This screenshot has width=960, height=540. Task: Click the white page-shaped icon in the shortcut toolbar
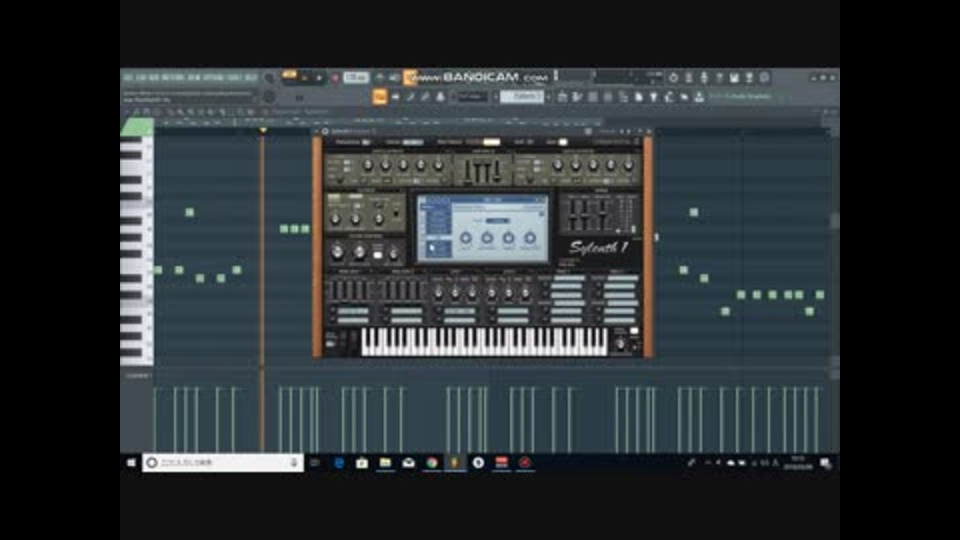click(x=639, y=97)
